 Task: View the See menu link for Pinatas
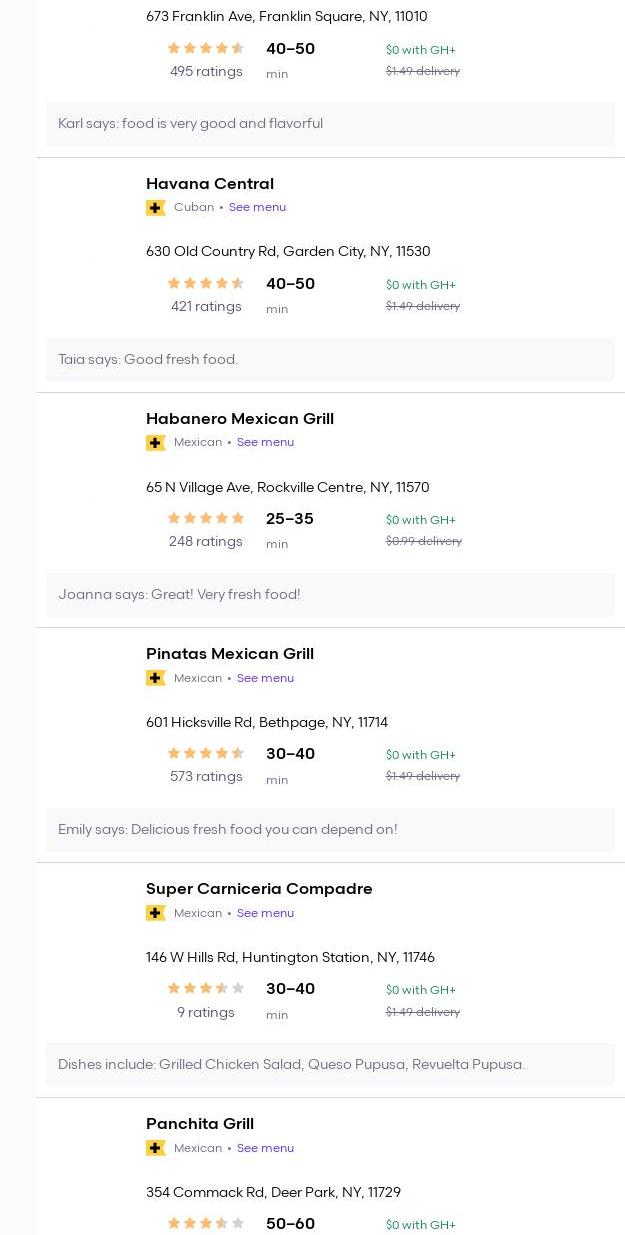point(265,678)
